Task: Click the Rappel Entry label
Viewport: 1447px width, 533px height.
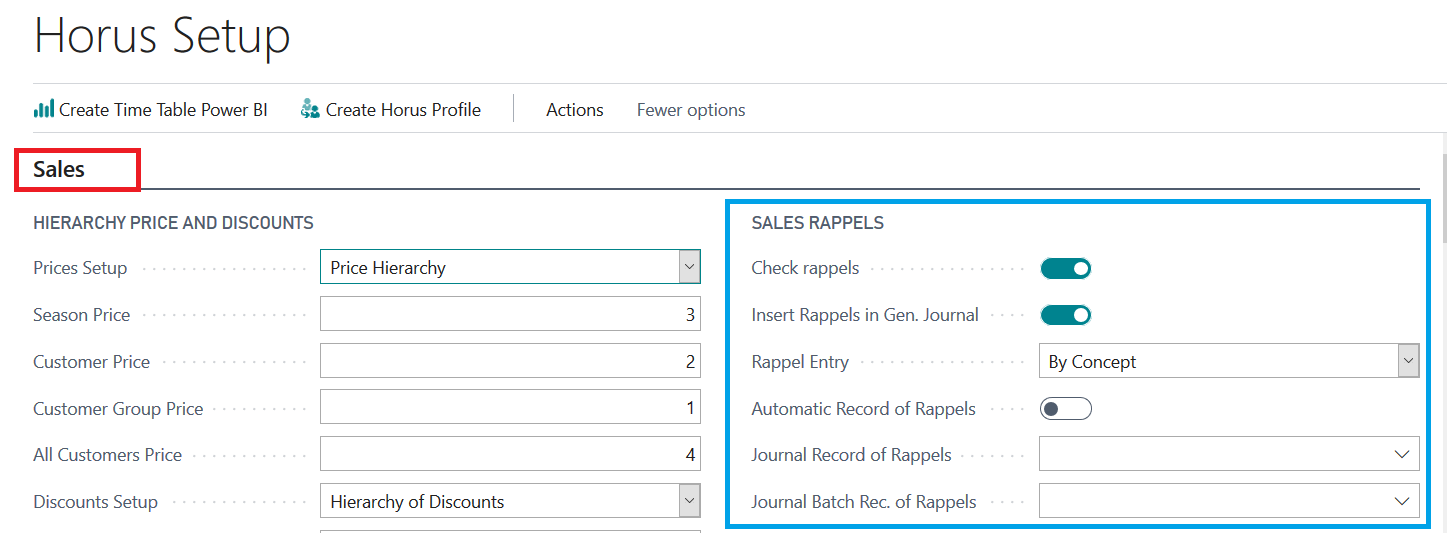Action: tap(800, 362)
